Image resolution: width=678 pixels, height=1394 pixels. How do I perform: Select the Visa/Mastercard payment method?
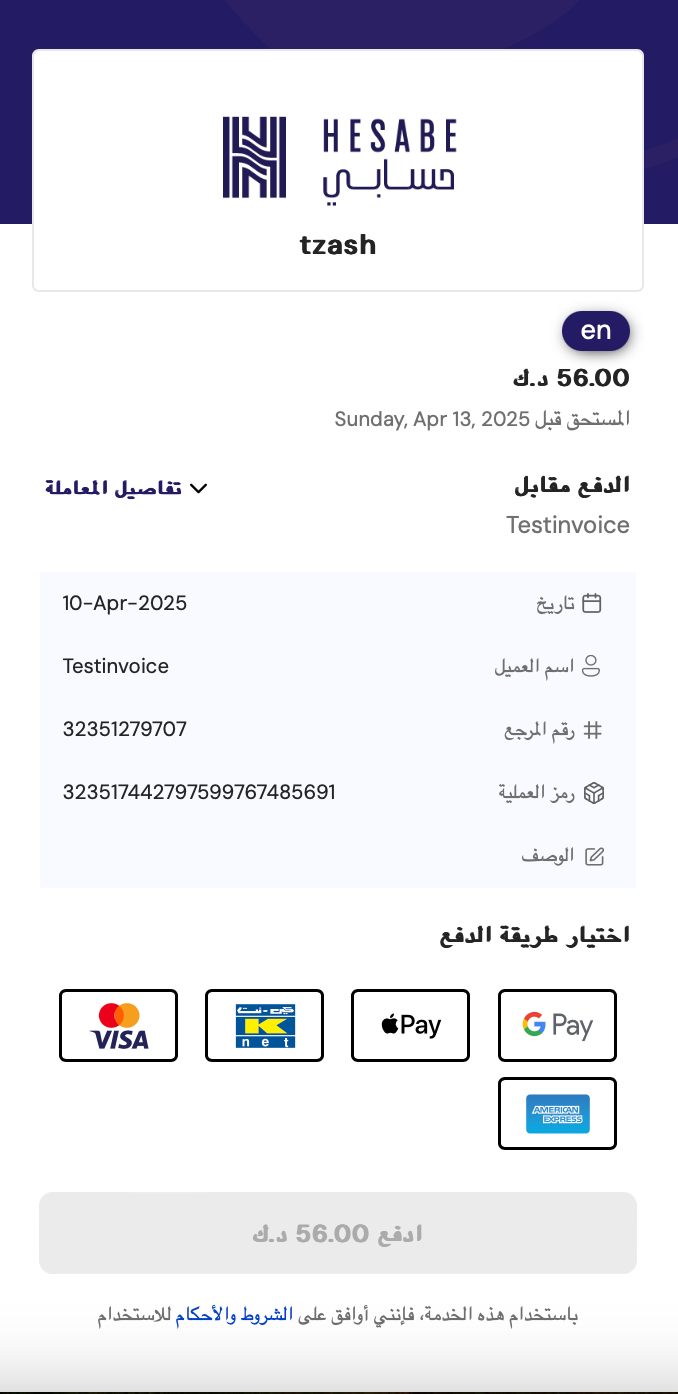118,1025
